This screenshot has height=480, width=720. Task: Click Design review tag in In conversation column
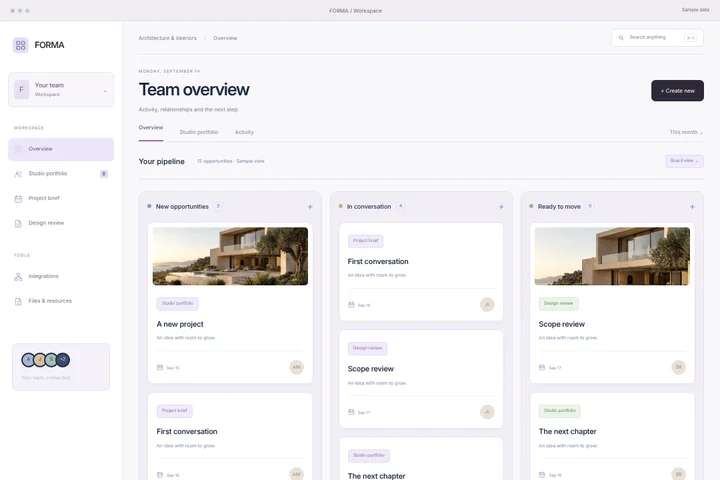click(367, 348)
